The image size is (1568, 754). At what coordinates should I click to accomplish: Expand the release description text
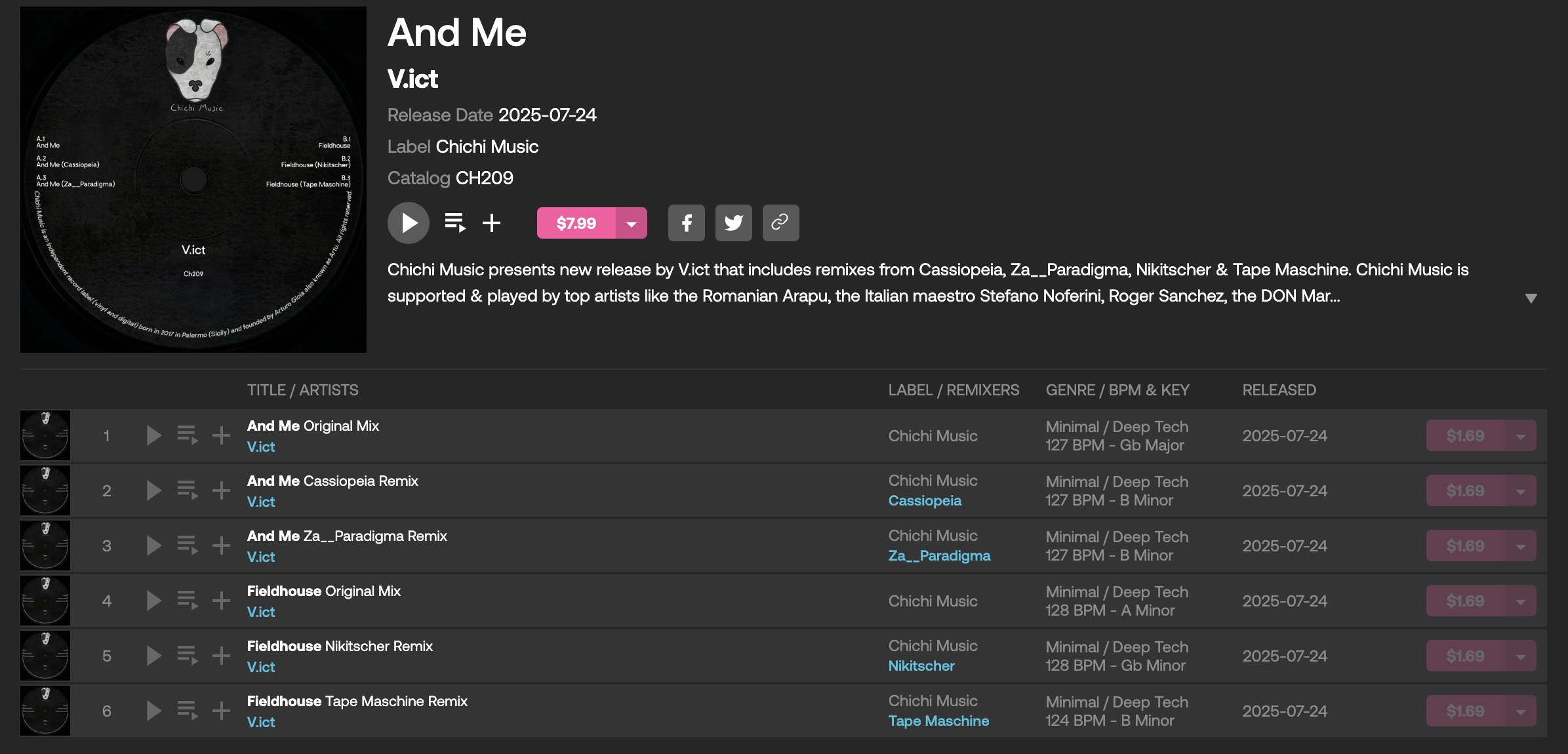click(x=1531, y=298)
